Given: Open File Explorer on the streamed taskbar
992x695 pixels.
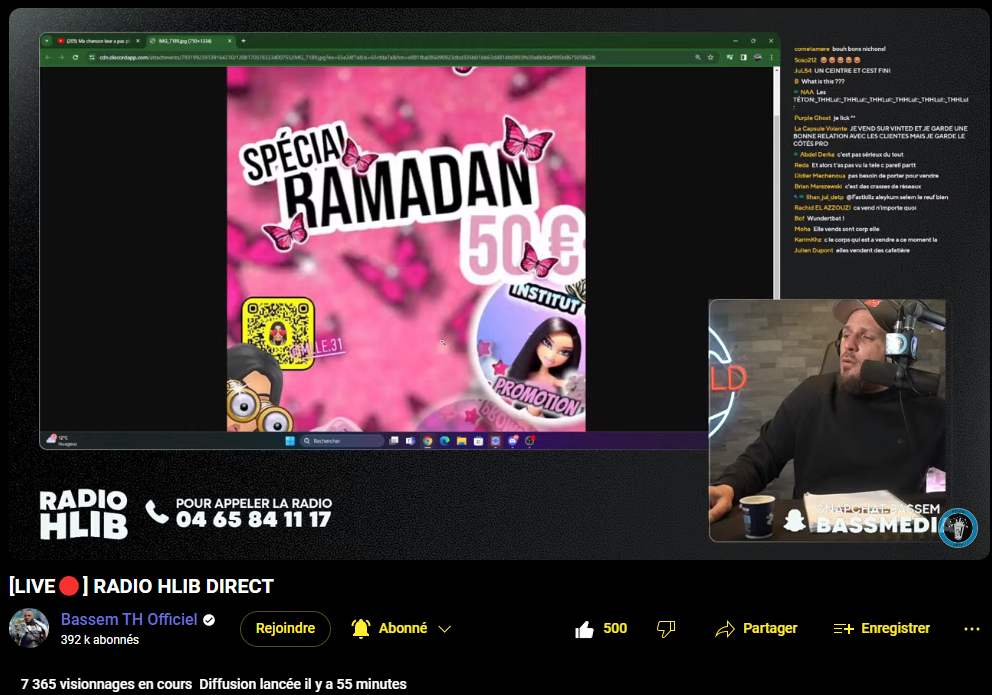Looking at the screenshot, I should 461,441.
